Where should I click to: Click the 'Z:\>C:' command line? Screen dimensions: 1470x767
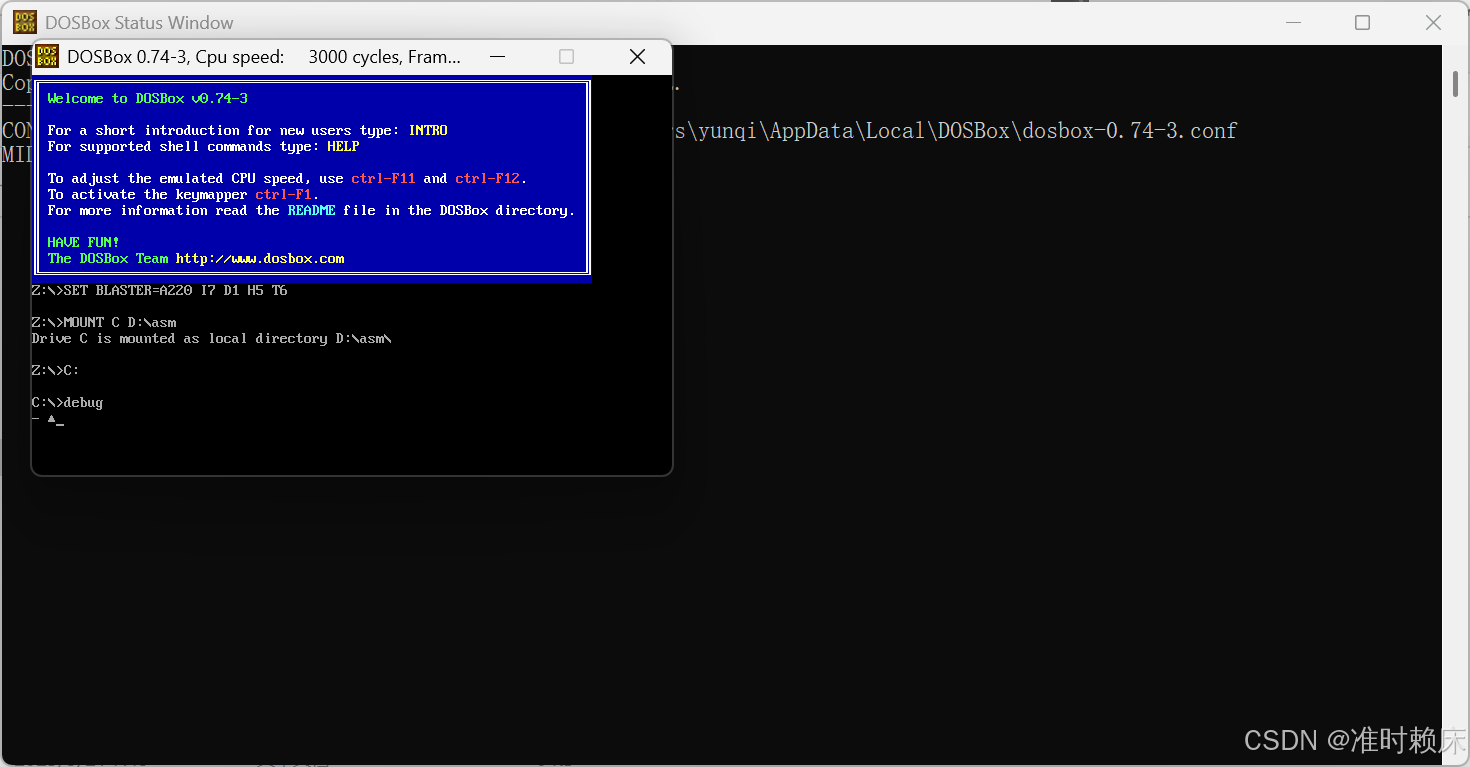55,370
